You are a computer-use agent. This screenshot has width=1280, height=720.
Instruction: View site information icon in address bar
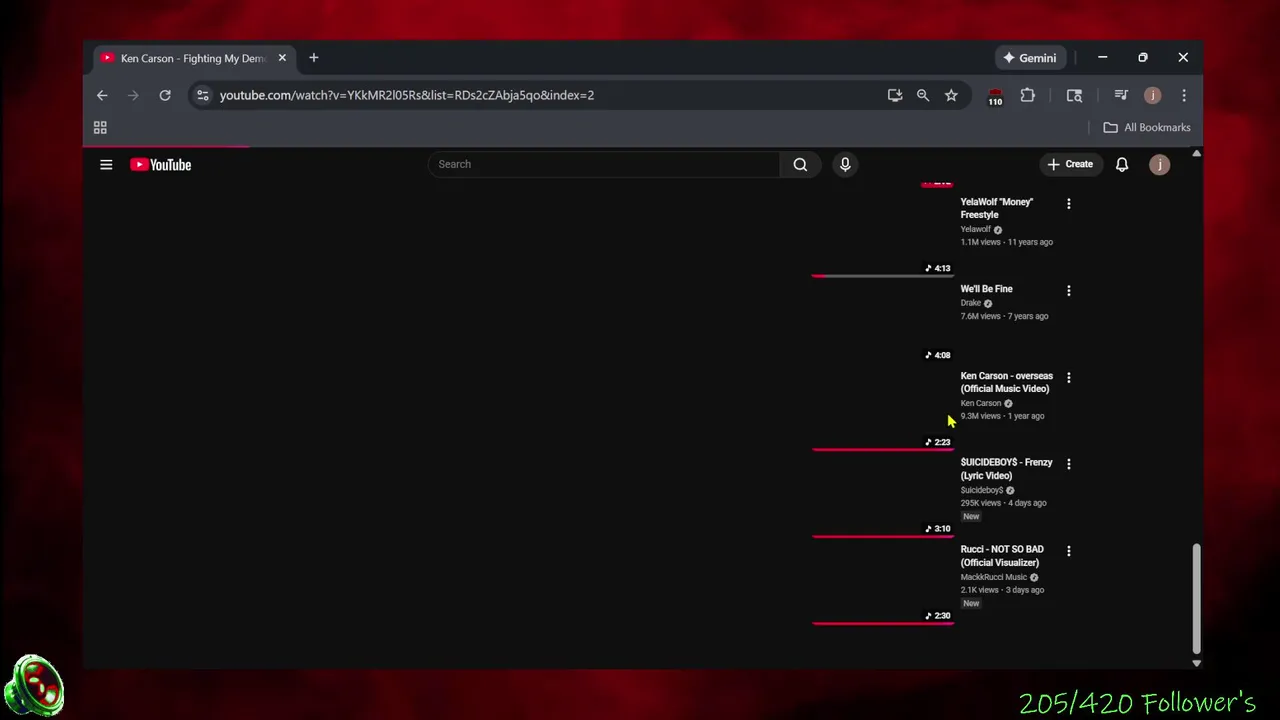point(203,95)
